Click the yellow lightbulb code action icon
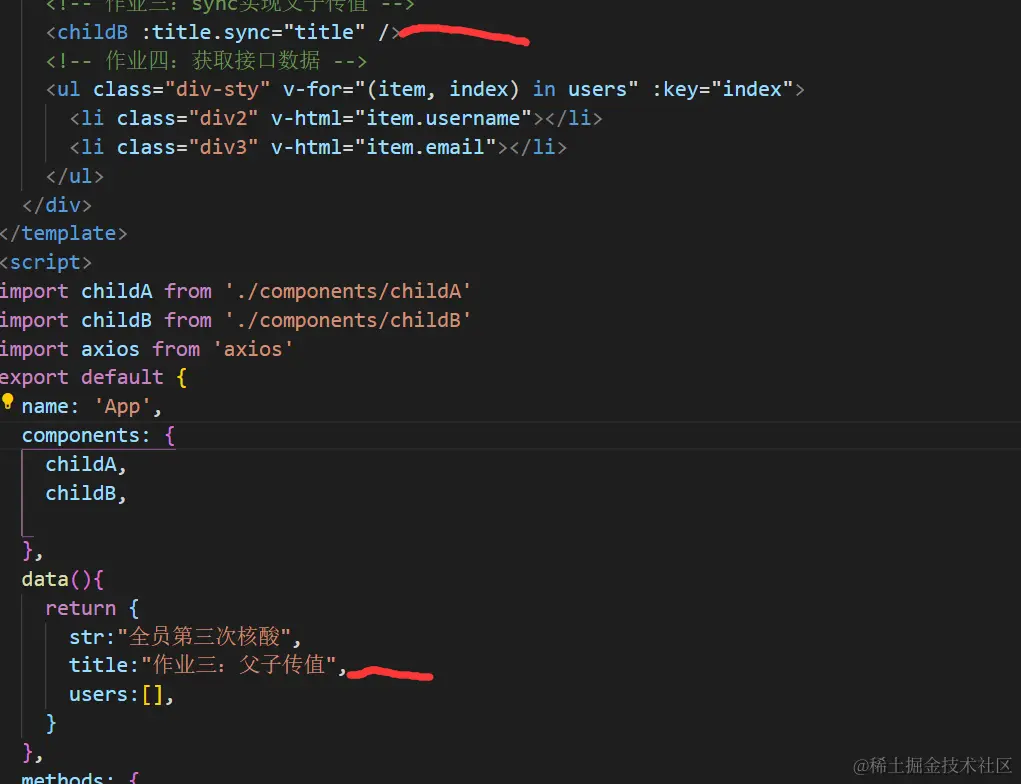1021x784 pixels. click(x=7, y=401)
